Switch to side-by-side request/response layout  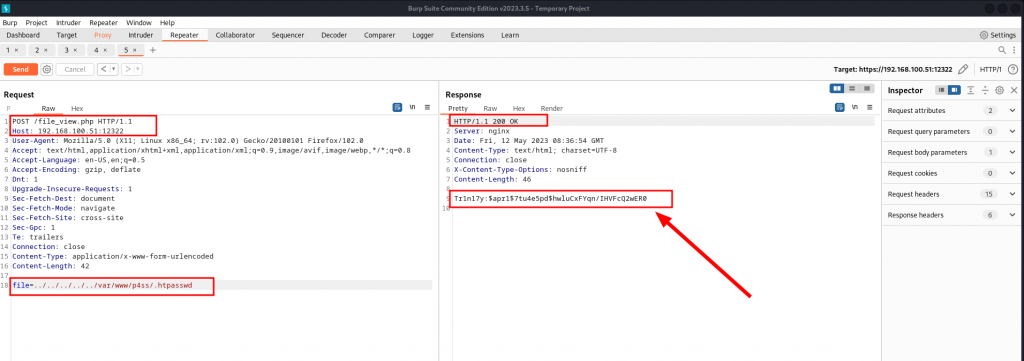(x=837, y=88)
